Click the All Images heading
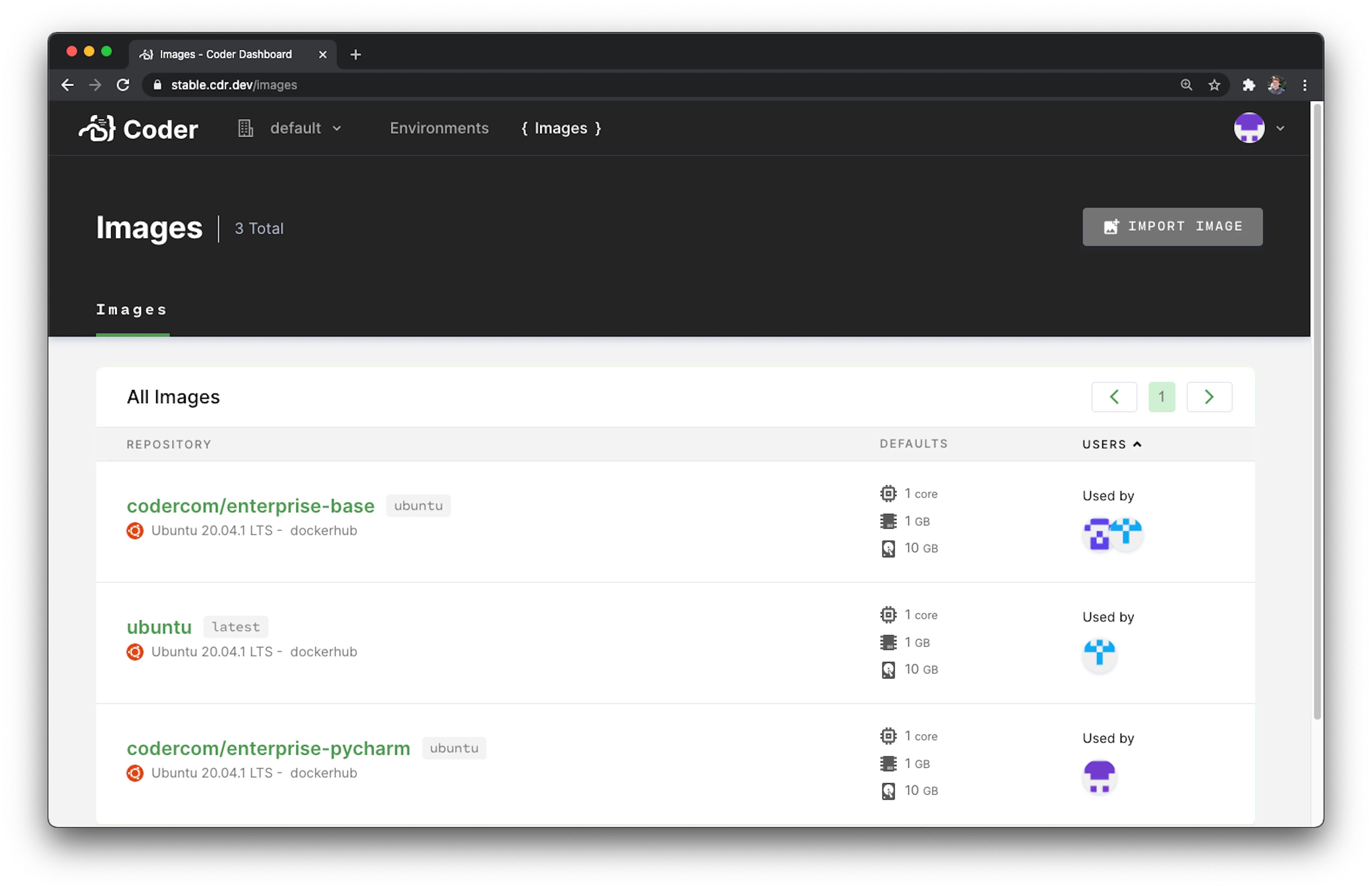 pos(173,397)
